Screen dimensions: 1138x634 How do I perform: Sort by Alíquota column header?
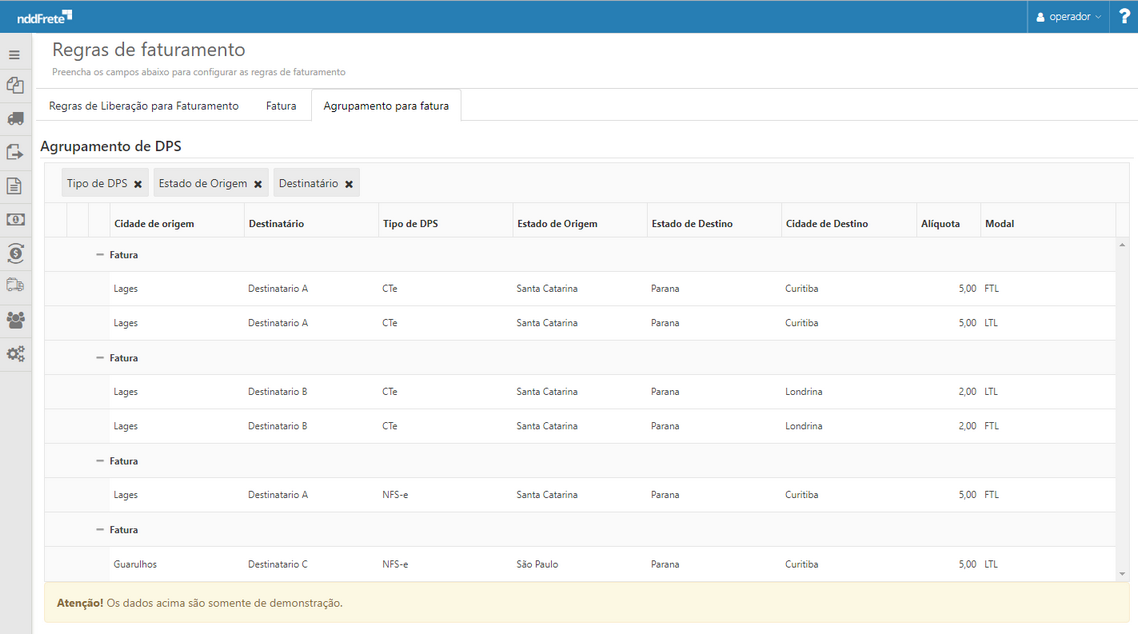(940, 224)
